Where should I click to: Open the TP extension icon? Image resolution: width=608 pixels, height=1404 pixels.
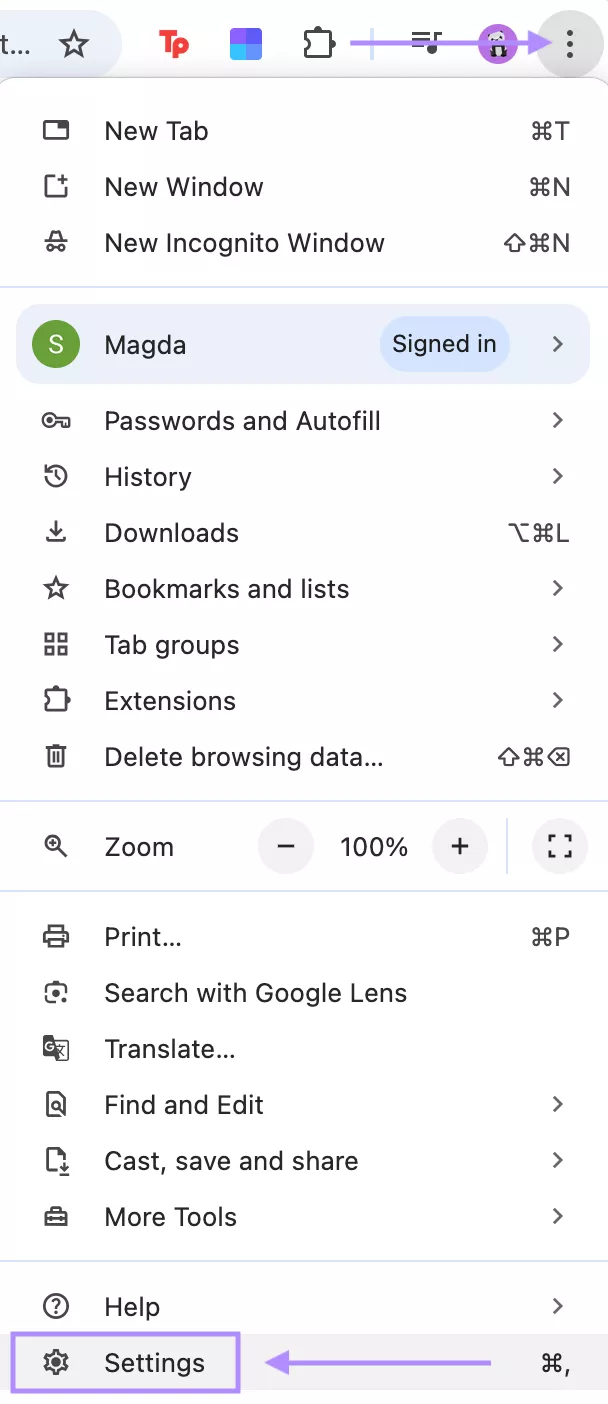[x=174, y=43]
